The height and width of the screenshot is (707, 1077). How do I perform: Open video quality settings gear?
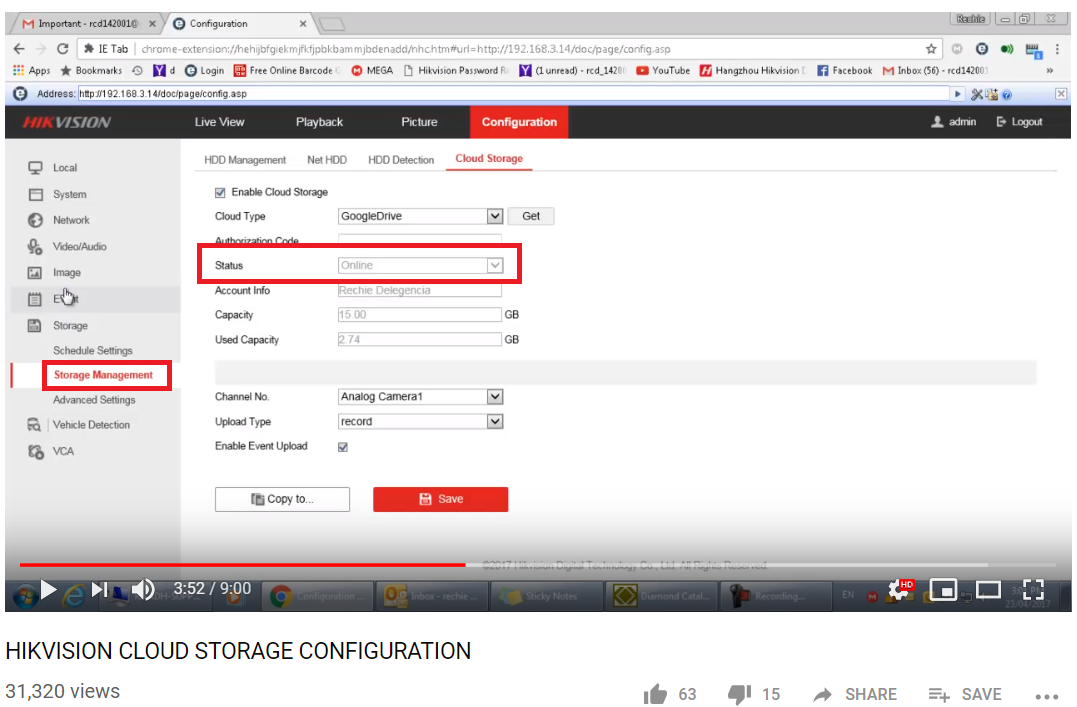pos(899,590)
